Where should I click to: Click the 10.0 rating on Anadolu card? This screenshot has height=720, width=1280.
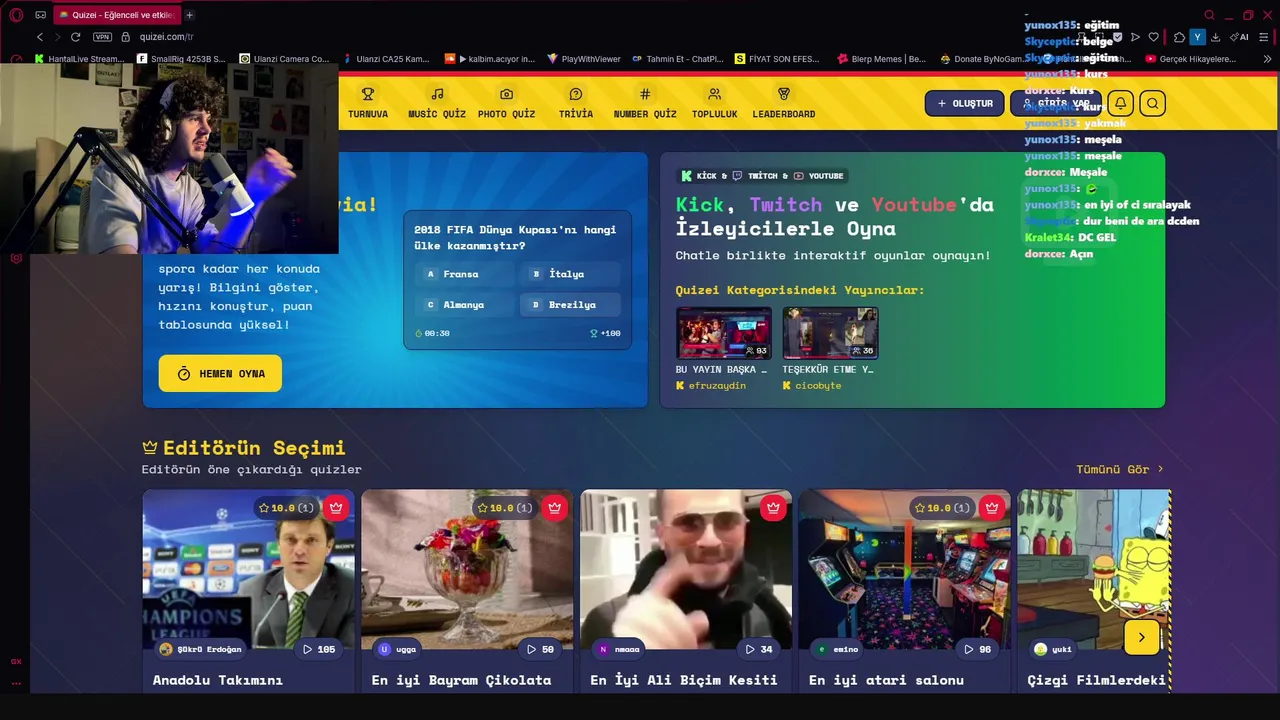click(287, 508)
